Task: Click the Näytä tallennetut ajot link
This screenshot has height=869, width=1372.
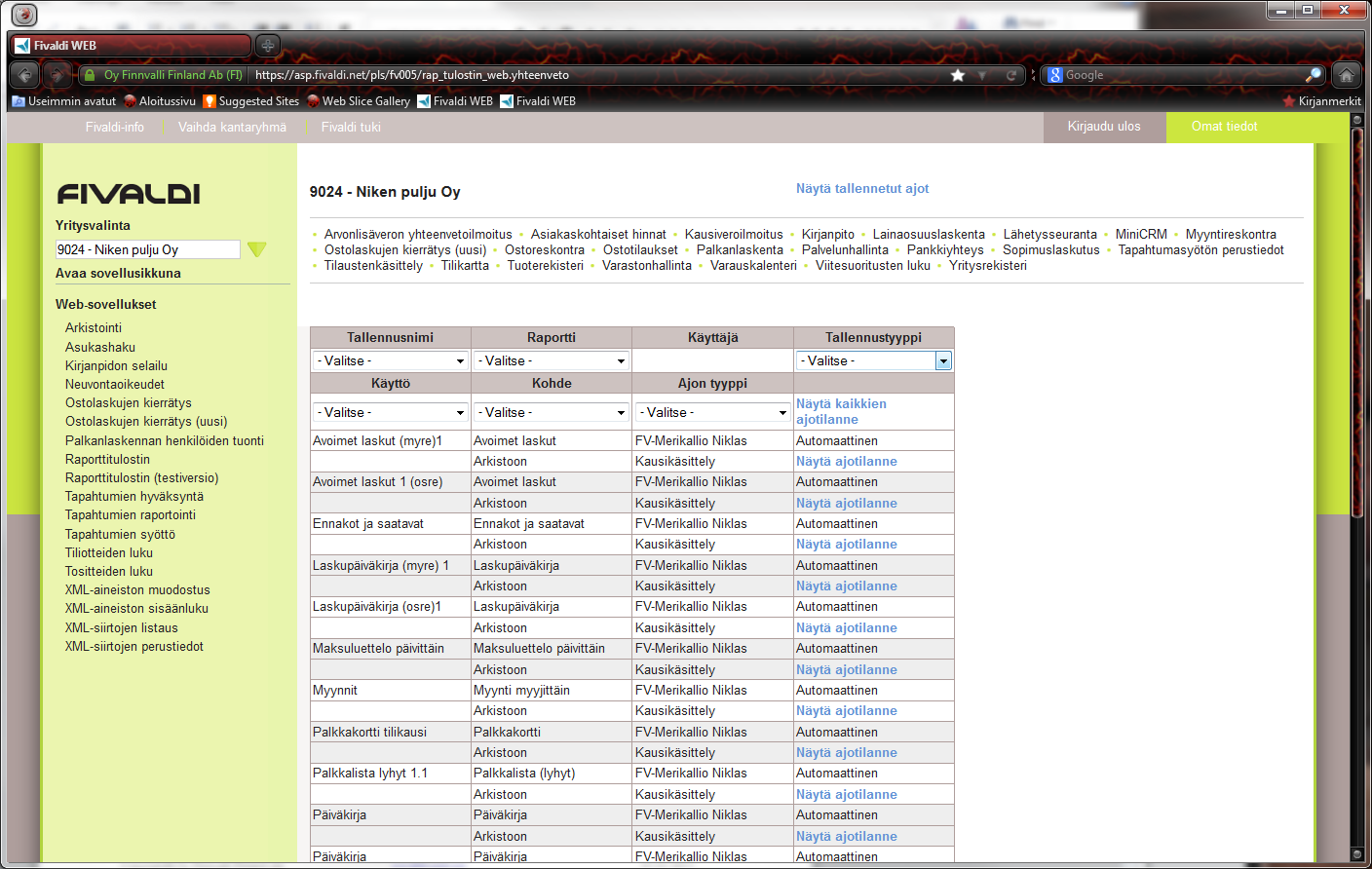Action: coord(862,189)
